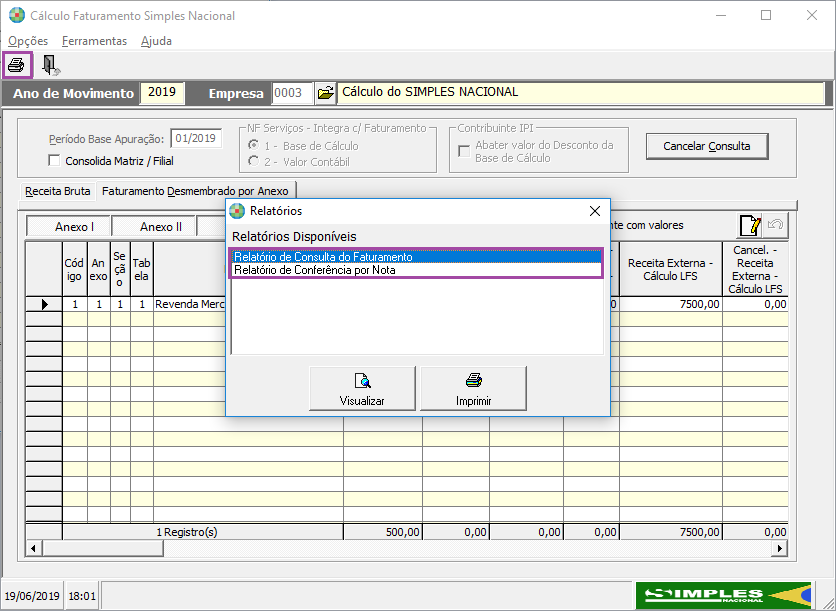Viewport: 836px width, 611px height.
Task: Click the Visualizar button in the dialog
Action: [x=362, y=389]
